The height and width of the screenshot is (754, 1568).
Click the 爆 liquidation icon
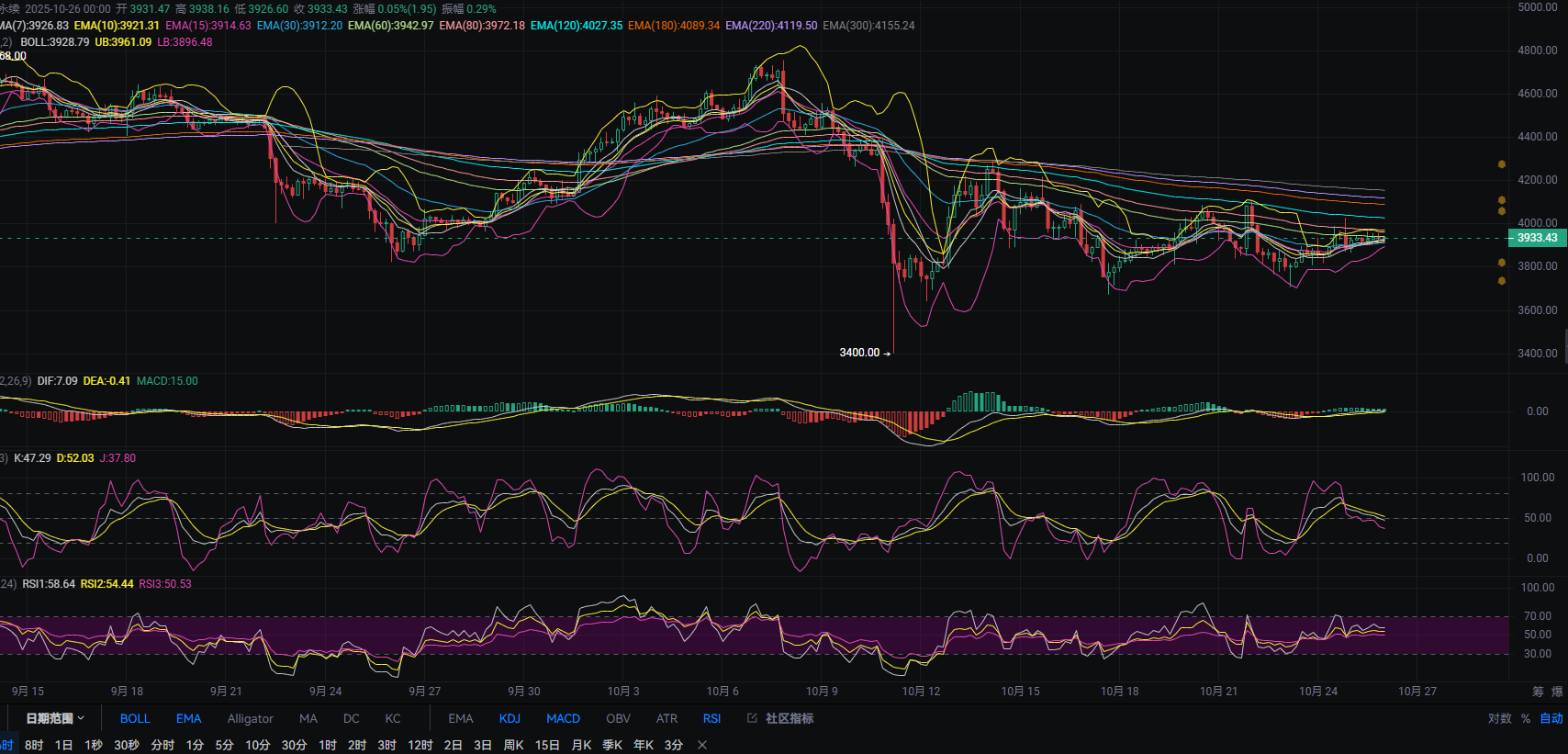[x=1557, y=692]
